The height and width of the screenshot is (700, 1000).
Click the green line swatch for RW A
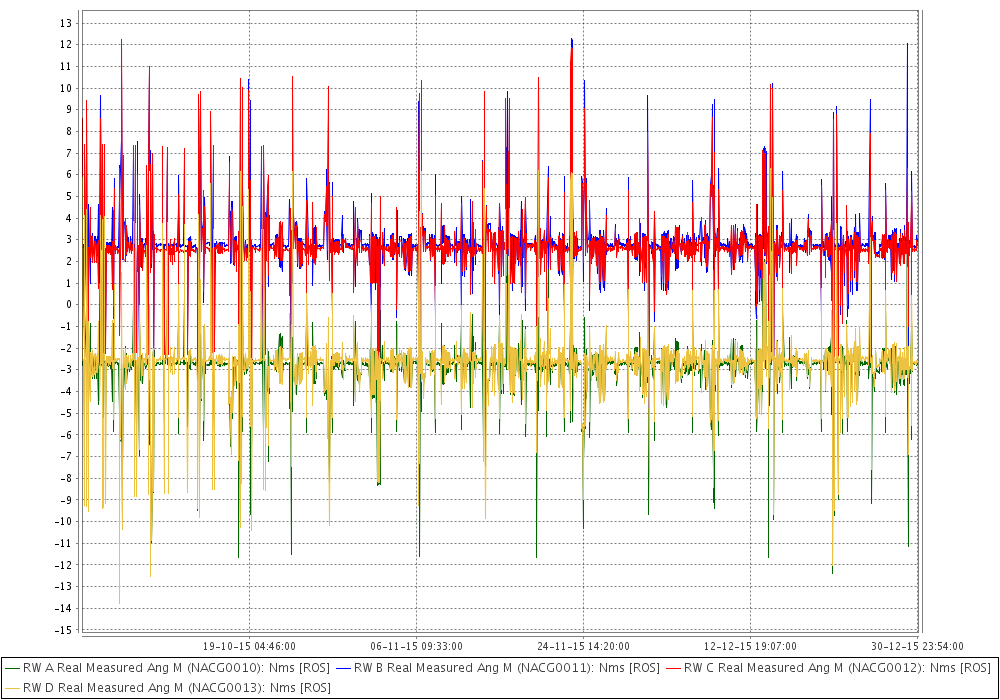click(12, 668)
